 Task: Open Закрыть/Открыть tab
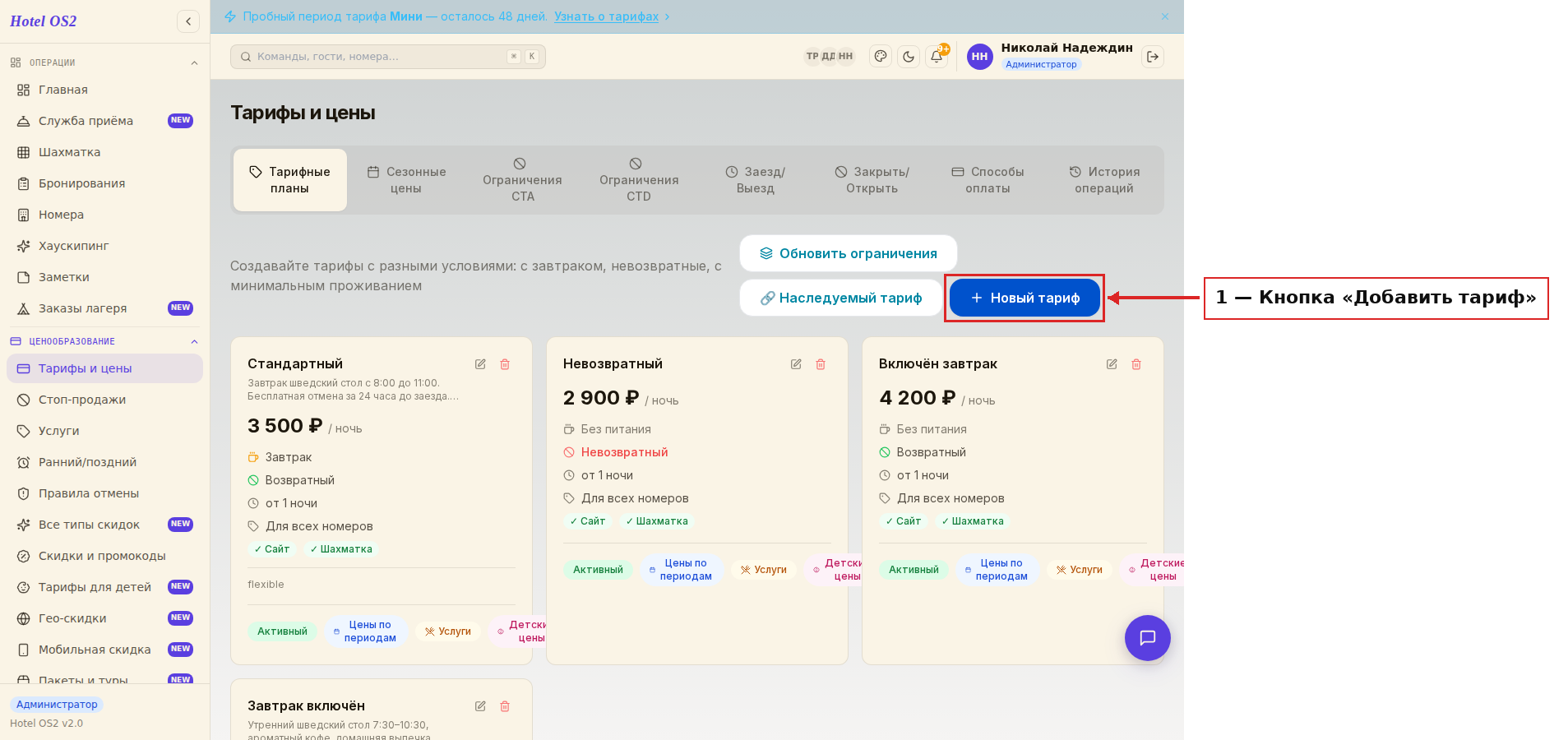(x=872, y=180)
